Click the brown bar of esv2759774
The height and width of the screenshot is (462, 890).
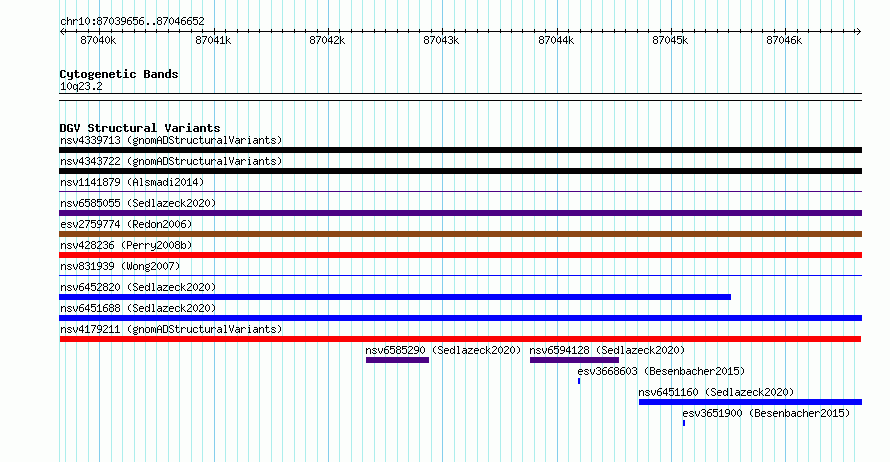tap(460, 234)
